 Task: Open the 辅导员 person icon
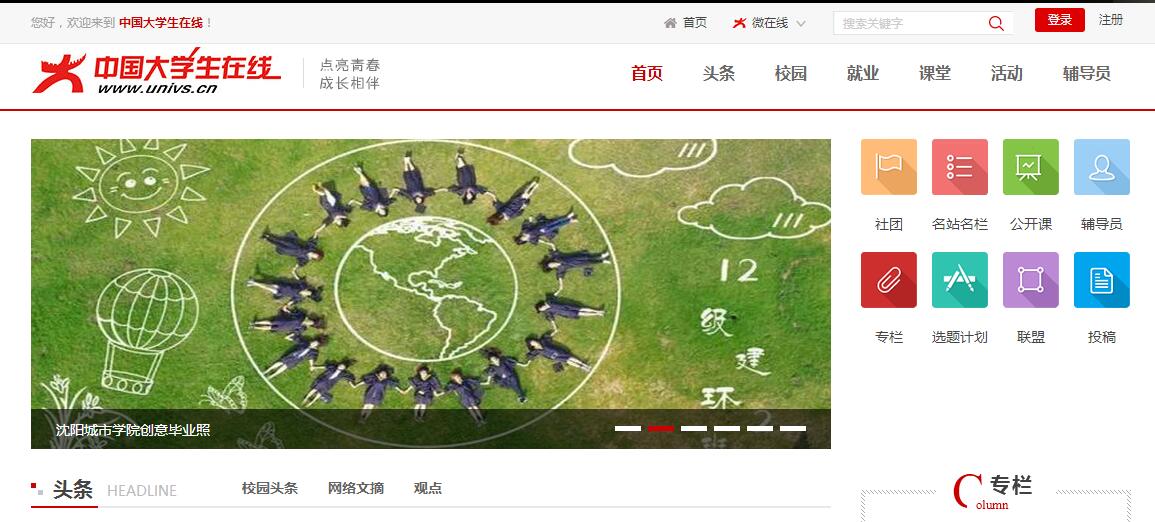[x=1101, y=167]
